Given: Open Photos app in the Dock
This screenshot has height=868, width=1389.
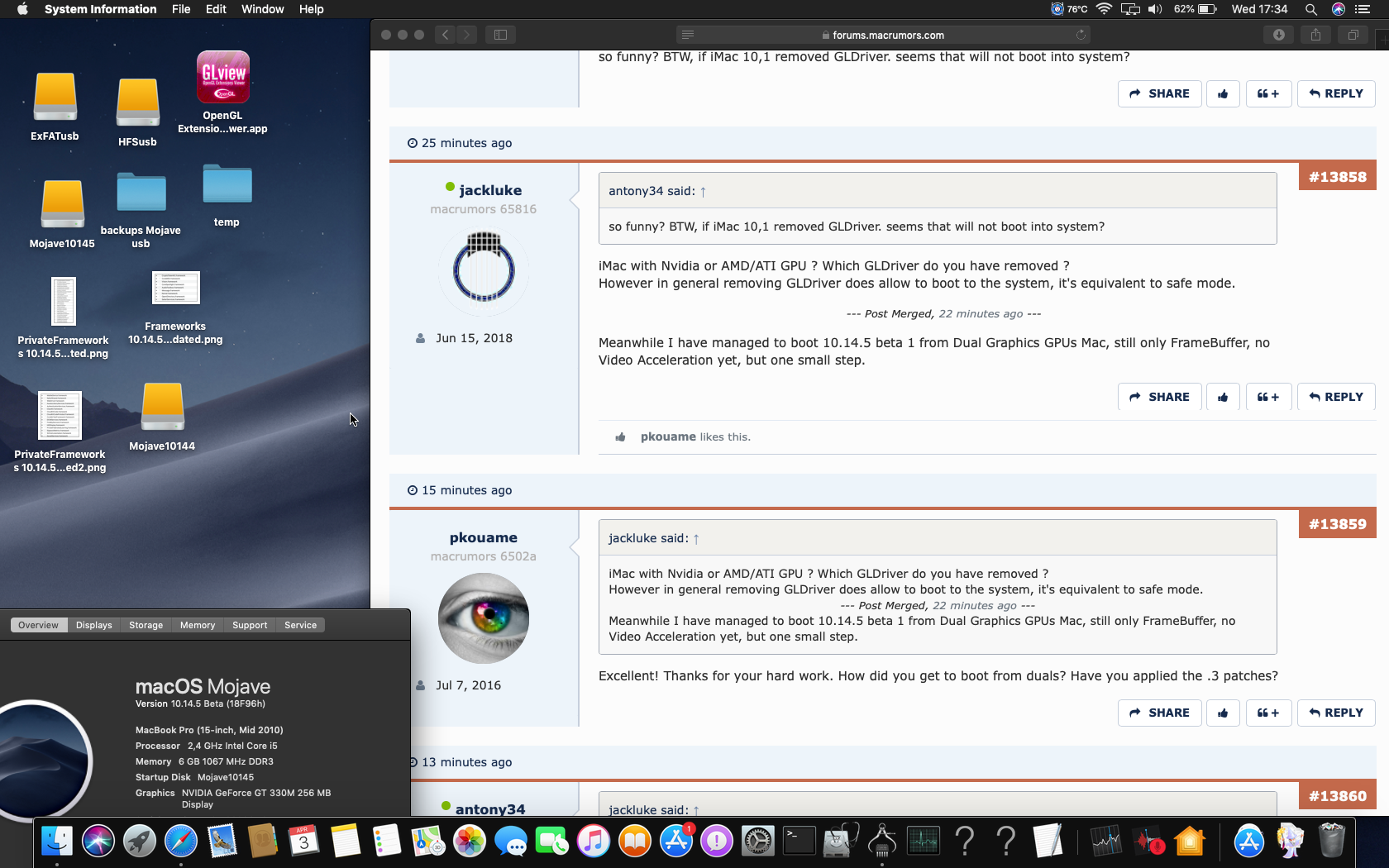Looking at the screenshot, I should pyautogui.click(x=470, y=842).
